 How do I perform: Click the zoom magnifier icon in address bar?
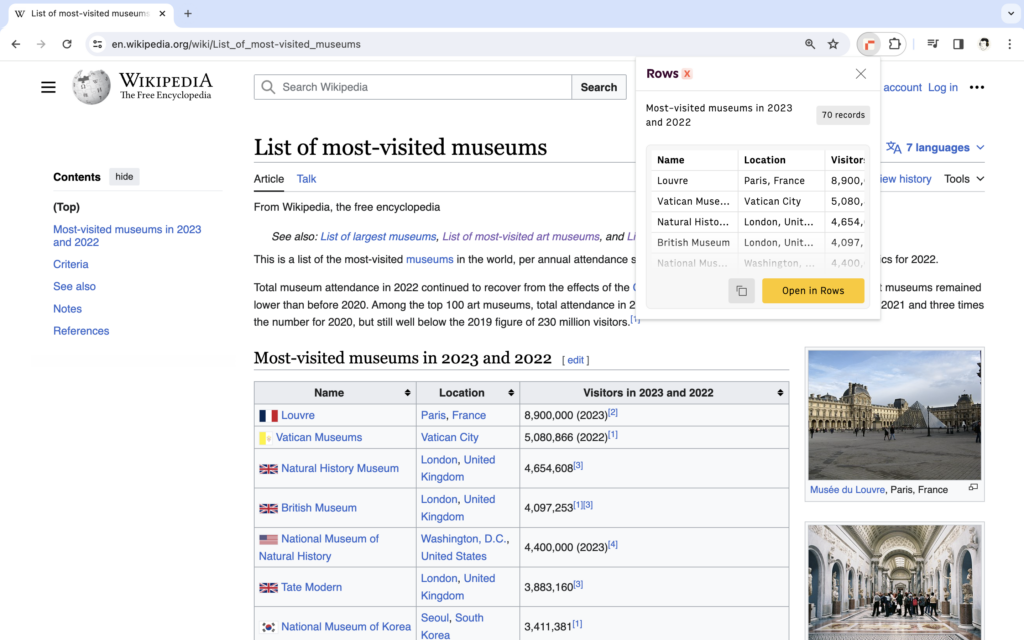[810, 44]
